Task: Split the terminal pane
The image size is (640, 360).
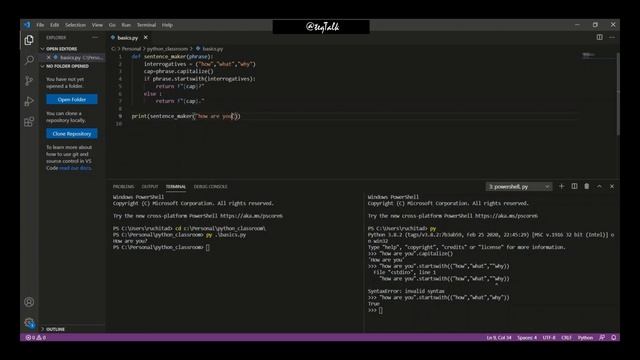Action: (574, 187)
